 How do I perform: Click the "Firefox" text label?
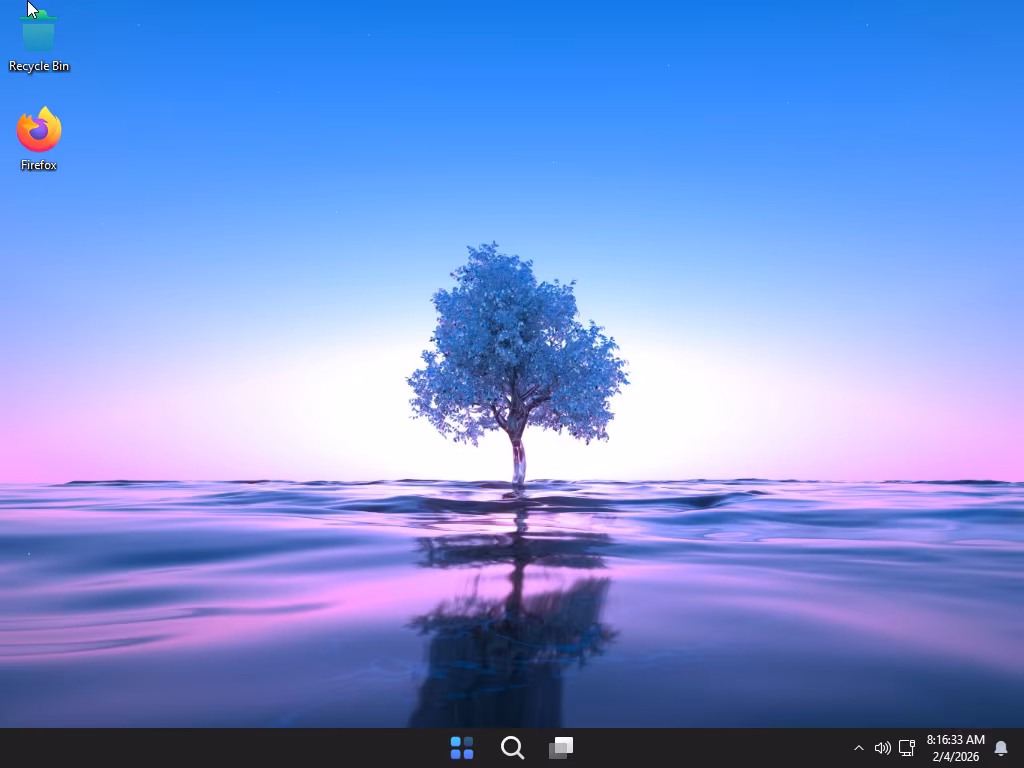[x=39, y=165]
